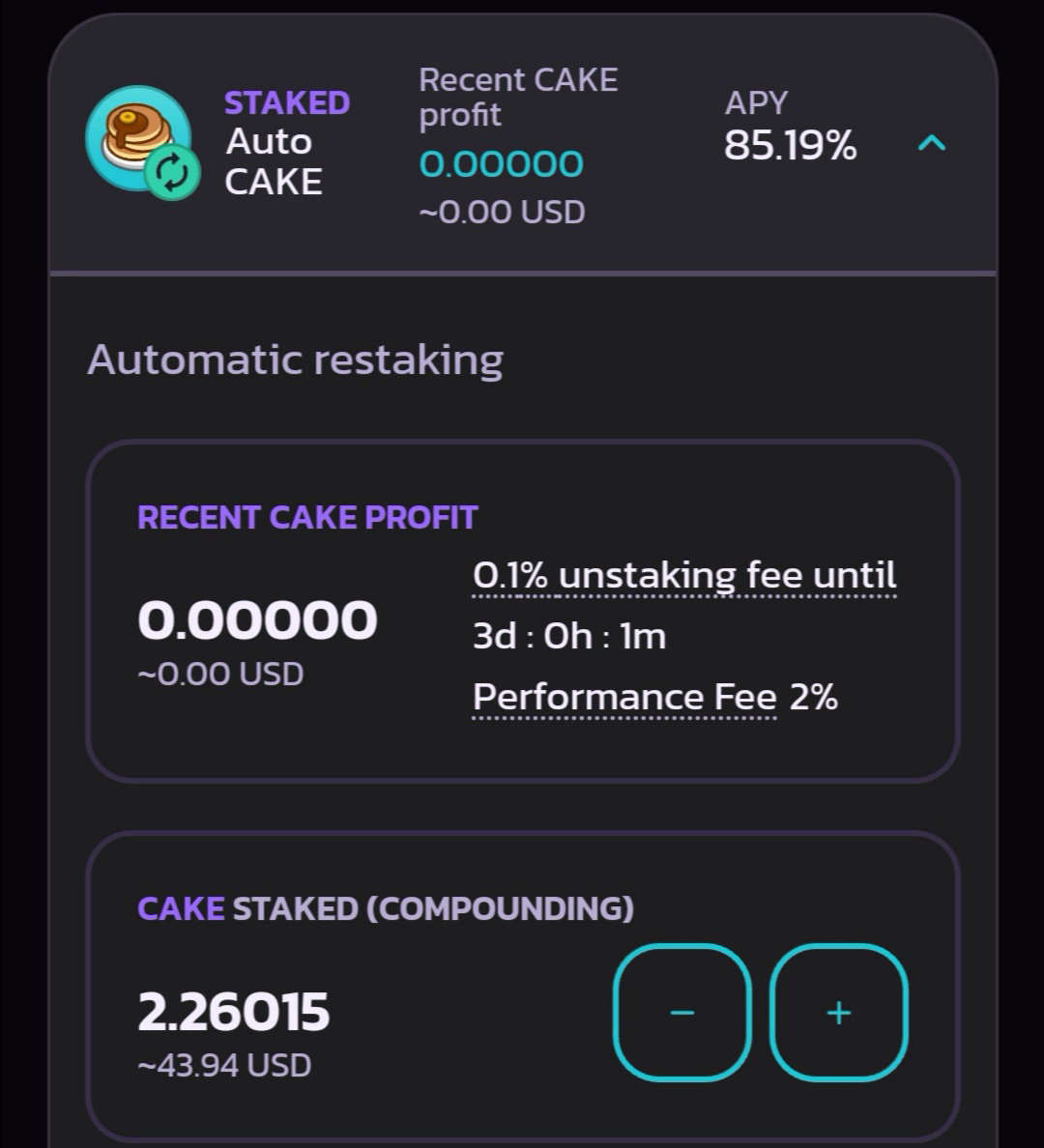Stake more CAKE with the plus button
Image resolution: width=1044 pixels, height=1148 pixels.
pyautogui.click(x=839, y=1013)
